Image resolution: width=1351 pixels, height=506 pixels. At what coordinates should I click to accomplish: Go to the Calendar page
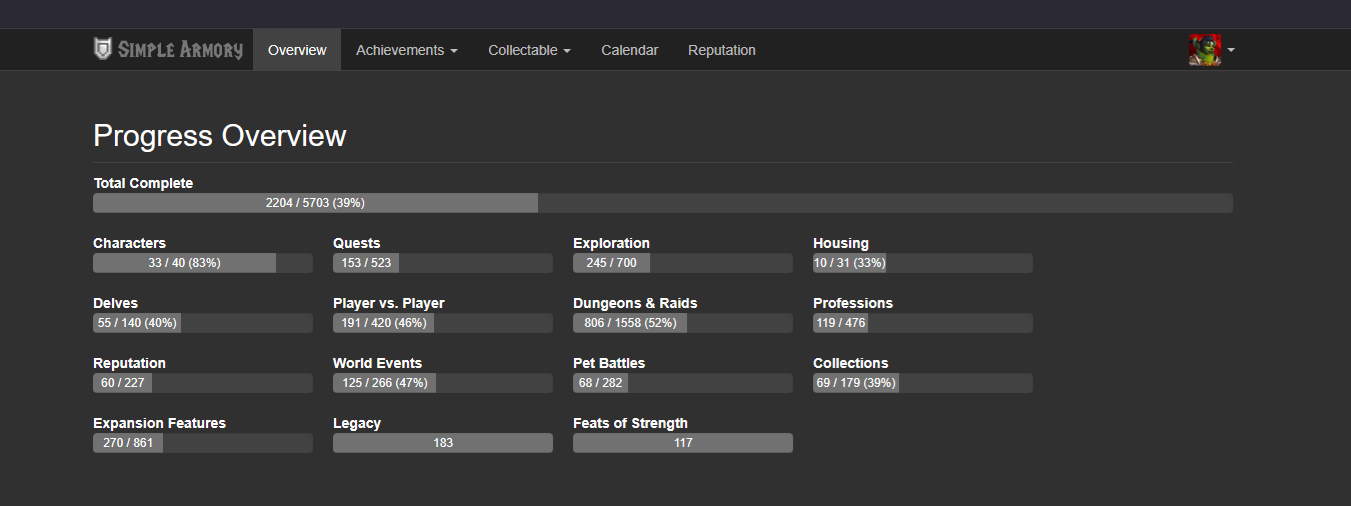[630, 50]
